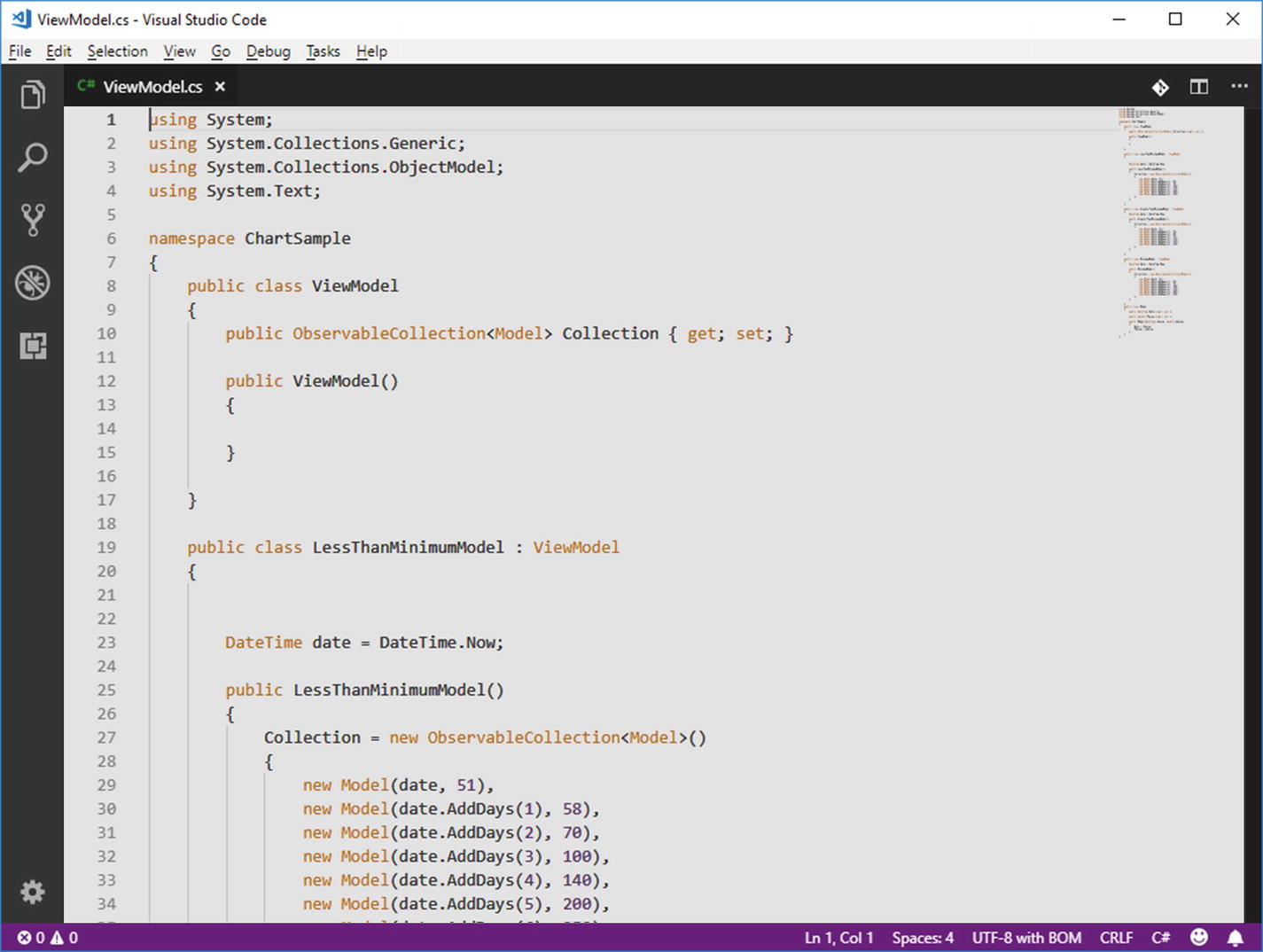Switch line endings from CRLF
Screen dimensions: 1263x952
(x=1117, y=937)
